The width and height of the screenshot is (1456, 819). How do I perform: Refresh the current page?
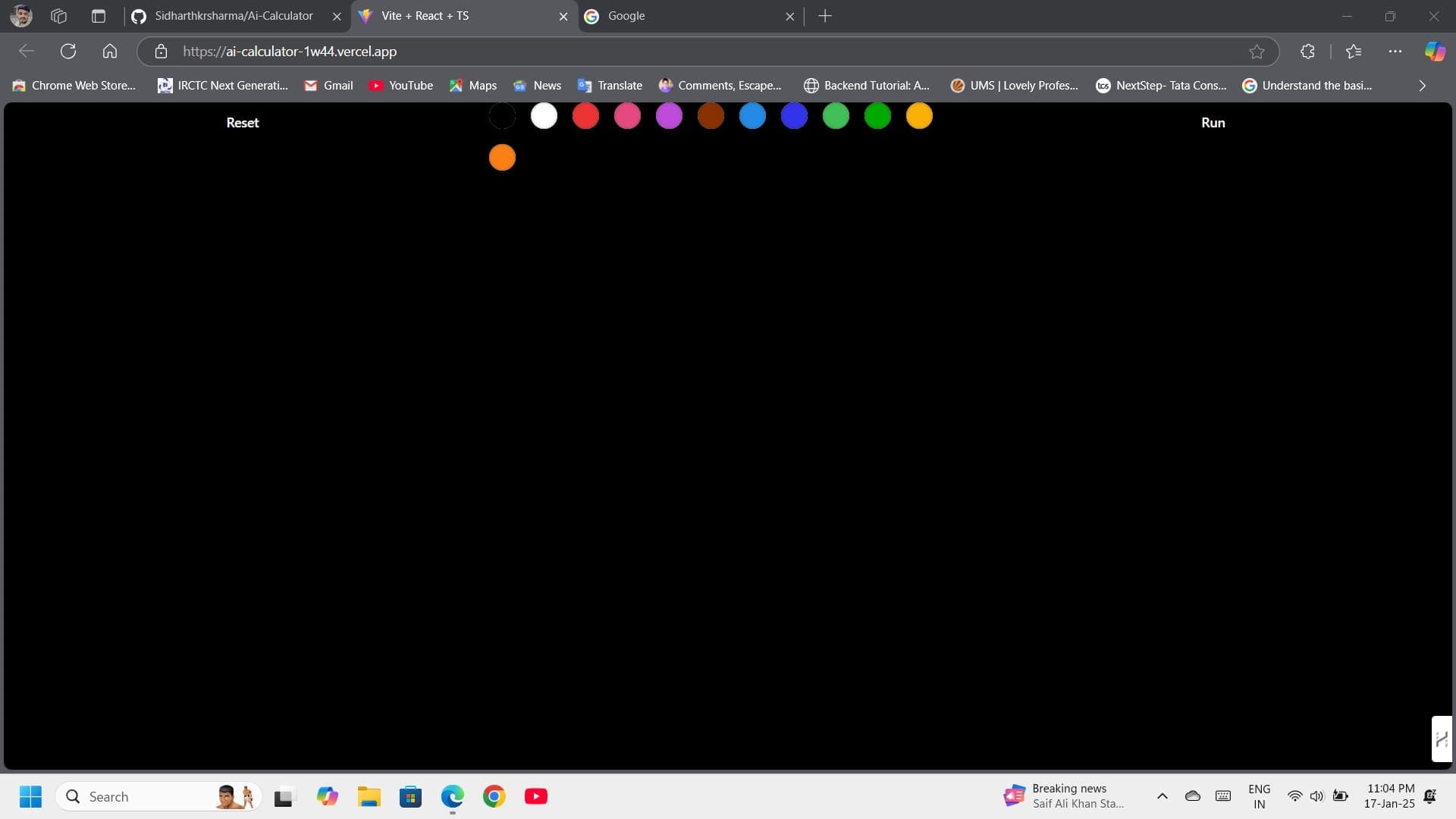pos(68,51)
